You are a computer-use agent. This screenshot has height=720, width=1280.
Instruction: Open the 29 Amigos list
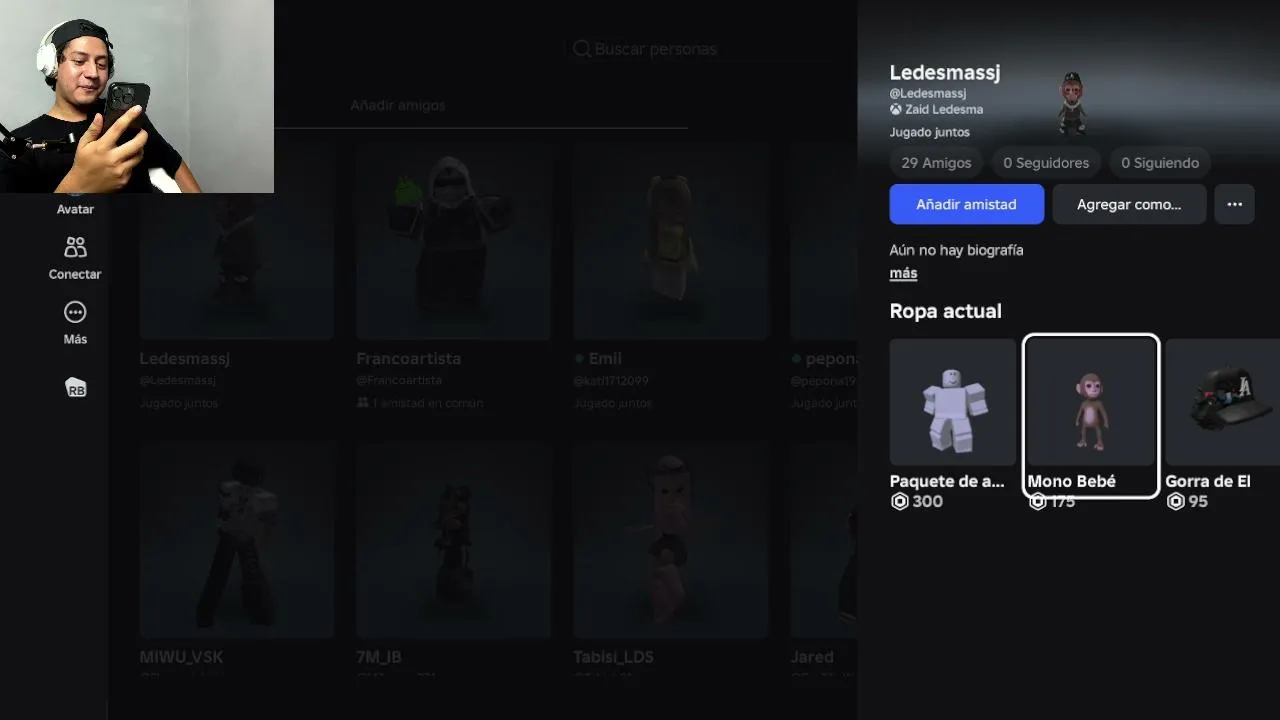pos(936,162)
